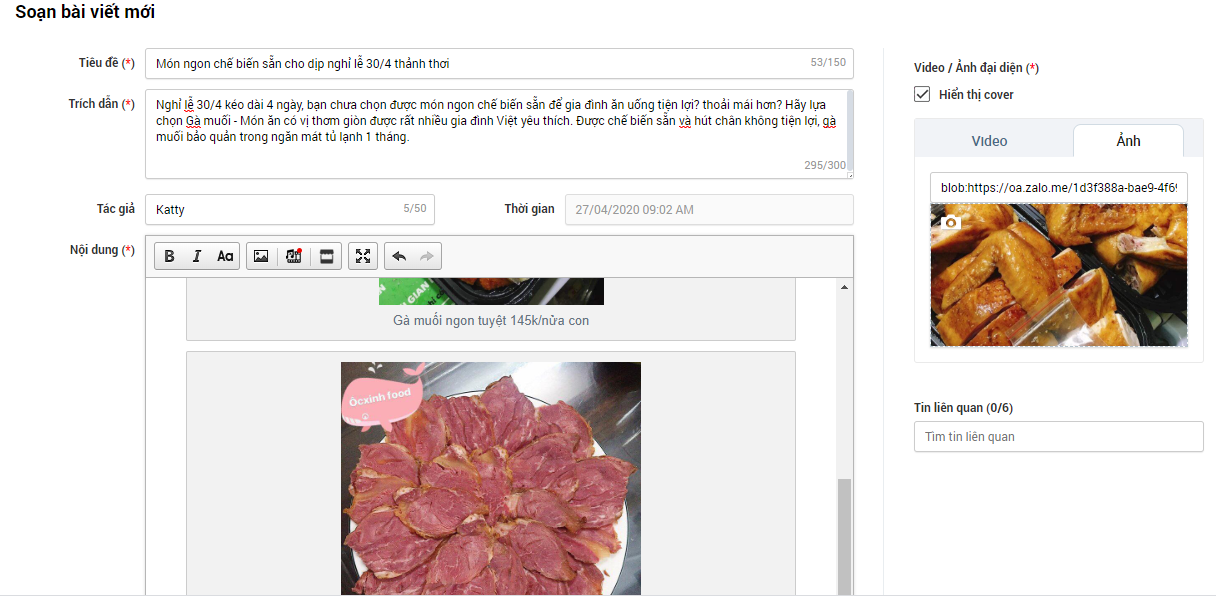Select the Ảnh tab

tap(1128, 141)
